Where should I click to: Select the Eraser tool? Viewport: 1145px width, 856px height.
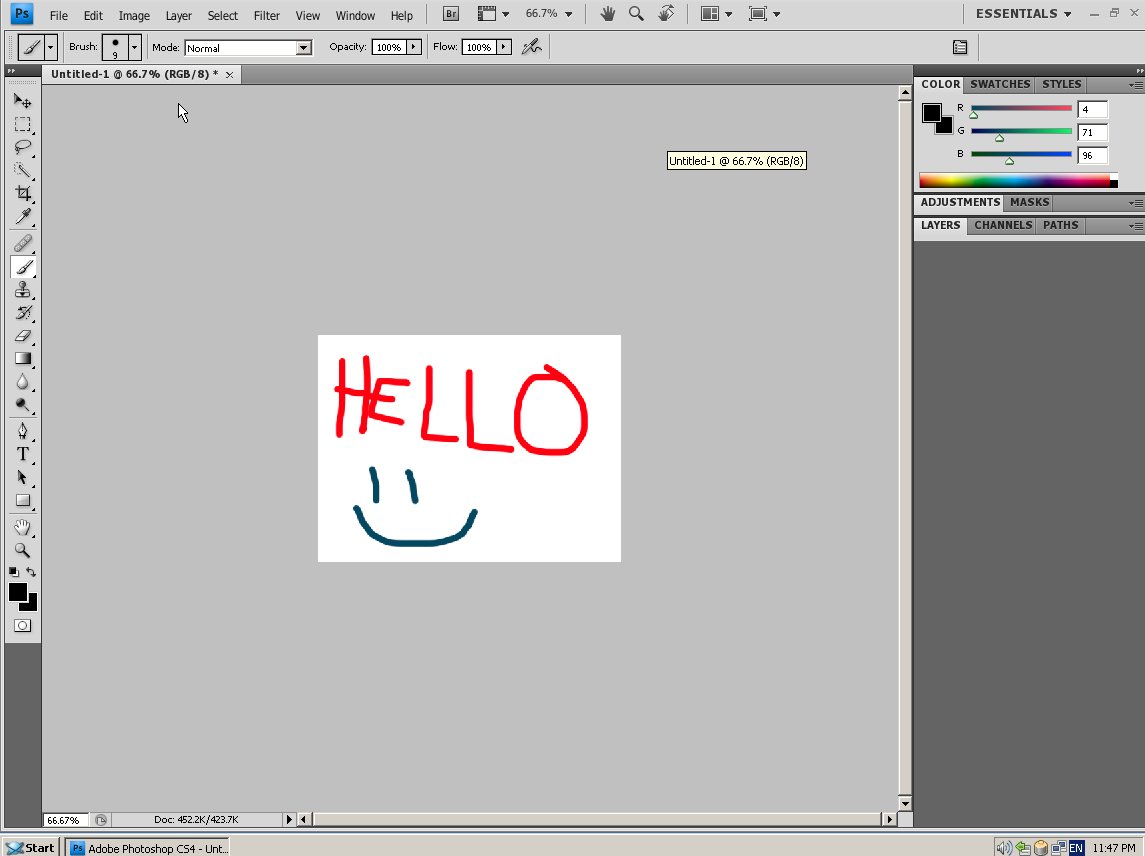click(x=23, y=336)
